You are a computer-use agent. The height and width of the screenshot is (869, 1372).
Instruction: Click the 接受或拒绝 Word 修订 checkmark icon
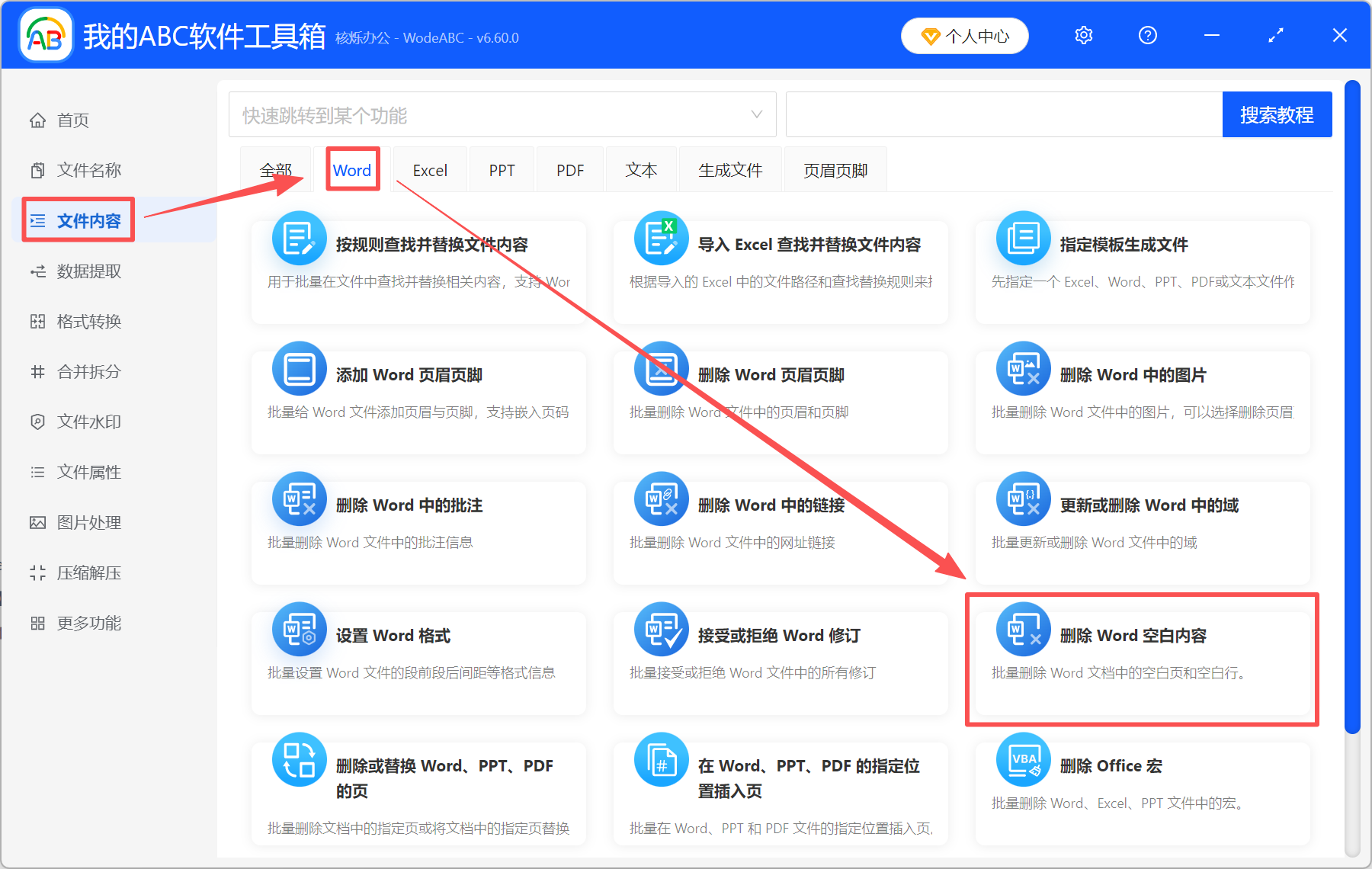point(660,630)
